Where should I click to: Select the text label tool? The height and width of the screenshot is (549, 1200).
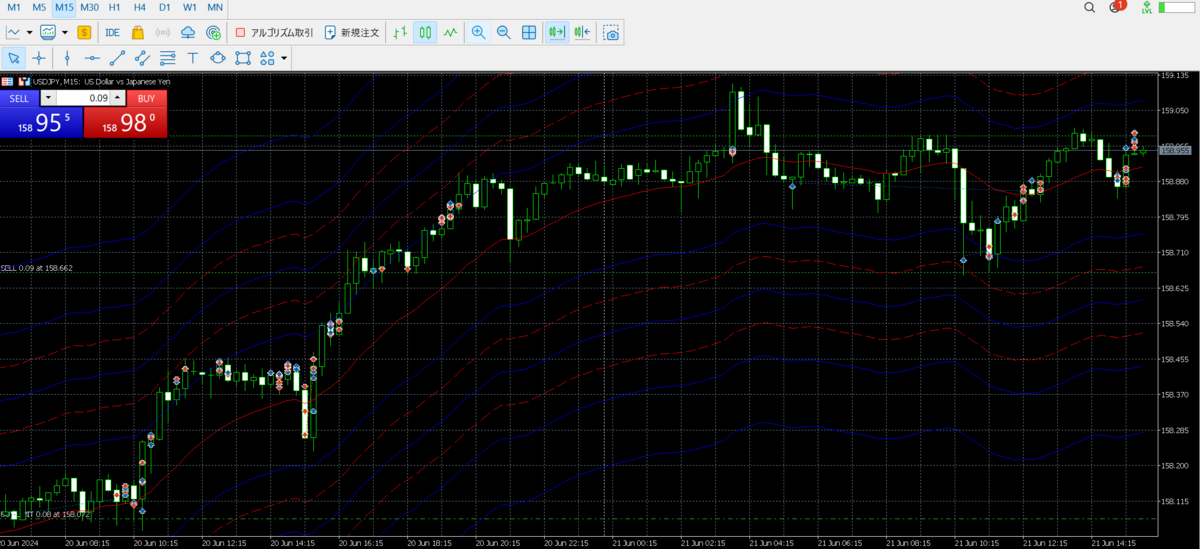pyautogui.click(x=192, y=57)
